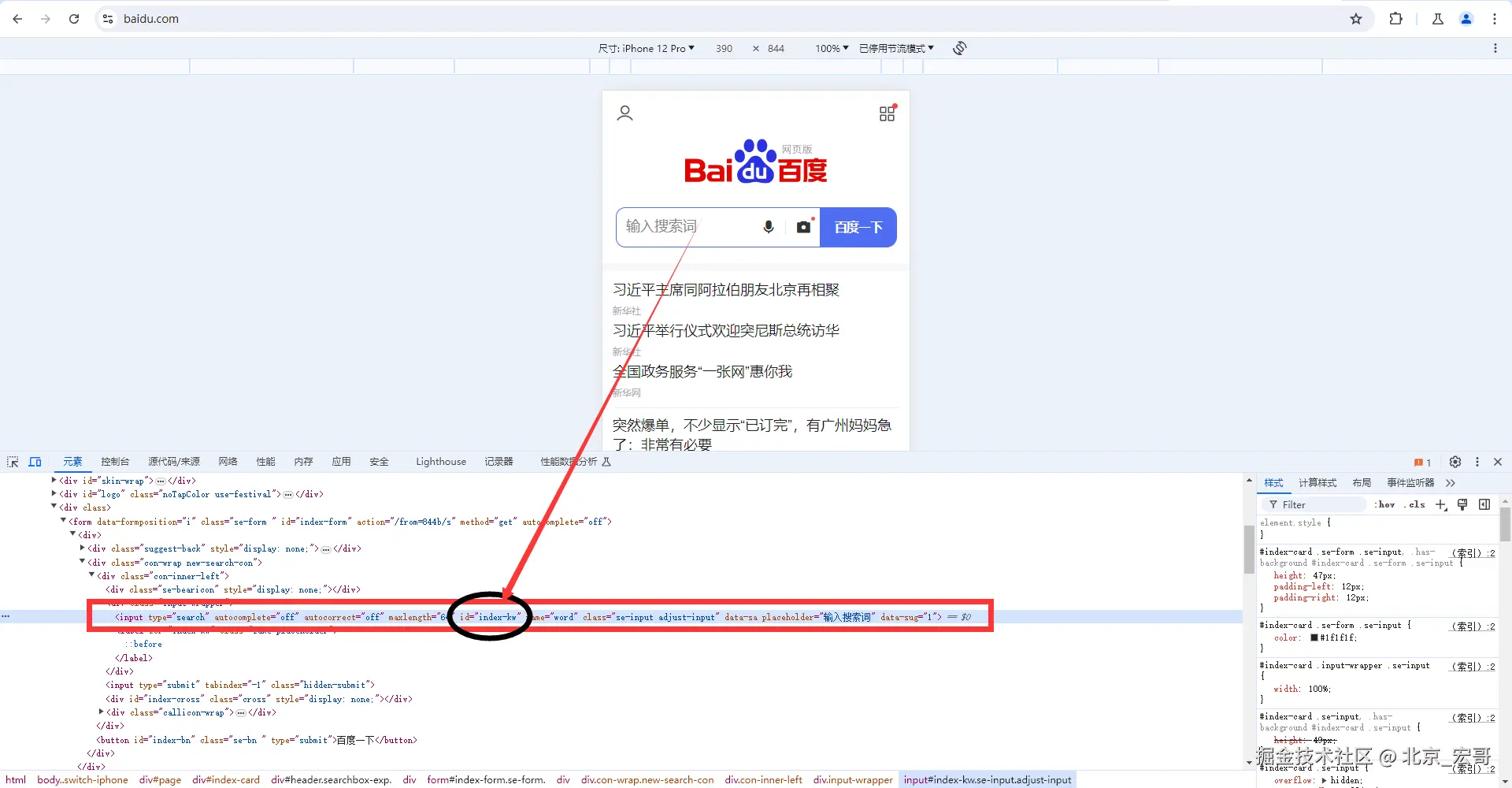Go back to the previous page
The height and width of the screenshot is (788, 1512).
[17, 19]
